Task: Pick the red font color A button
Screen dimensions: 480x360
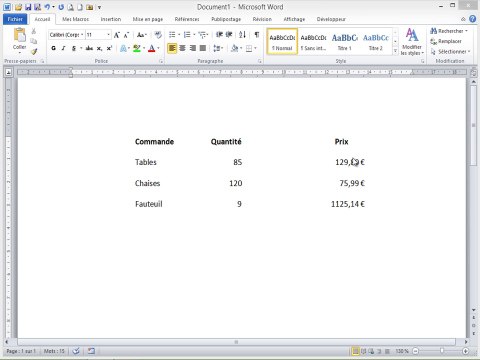Action: tap(152, 48)
